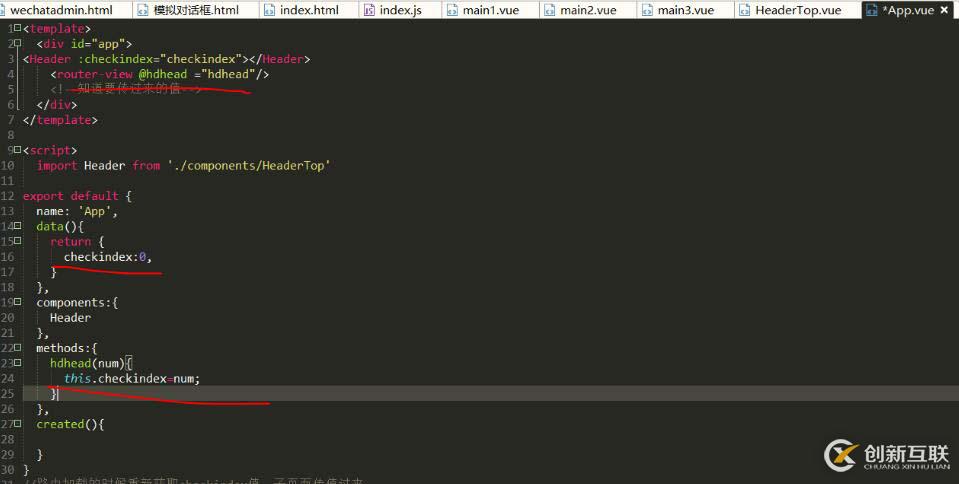Collapse the return block at line 15
959x484 pixels.
17,241
